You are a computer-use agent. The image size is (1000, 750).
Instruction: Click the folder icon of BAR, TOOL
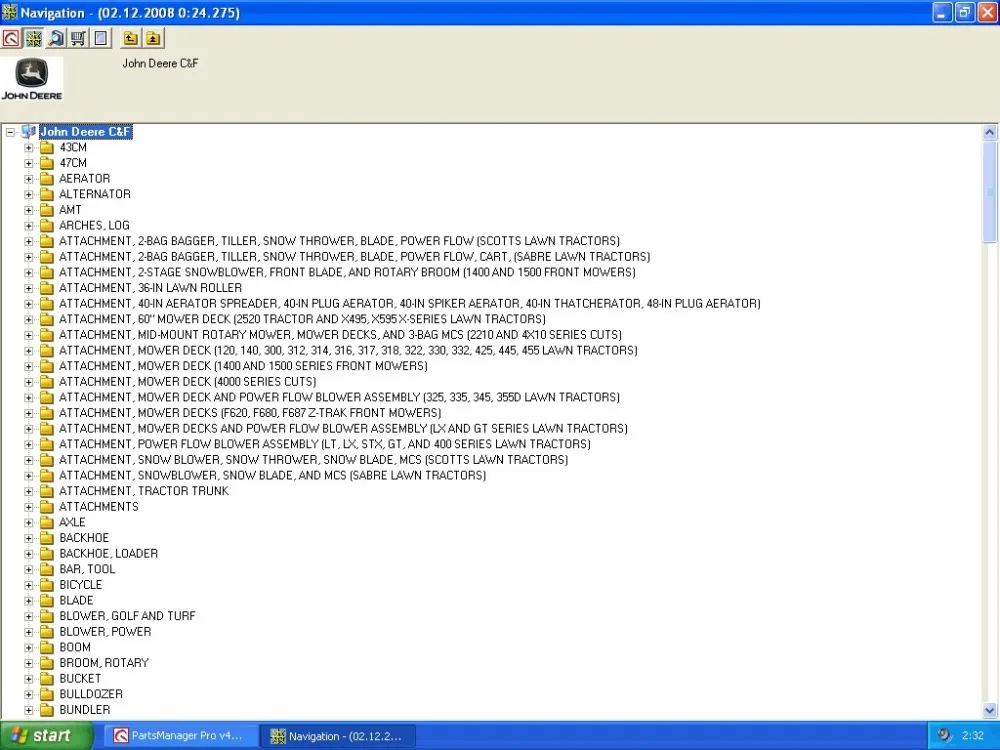[x=47, y=569]
